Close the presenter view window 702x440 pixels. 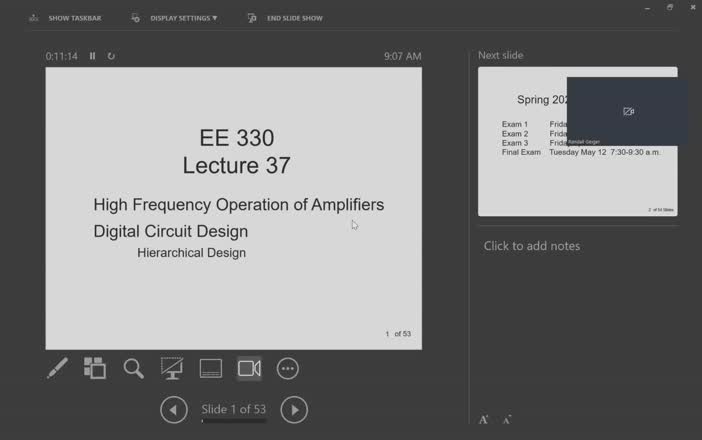click(x=693, y=8)
